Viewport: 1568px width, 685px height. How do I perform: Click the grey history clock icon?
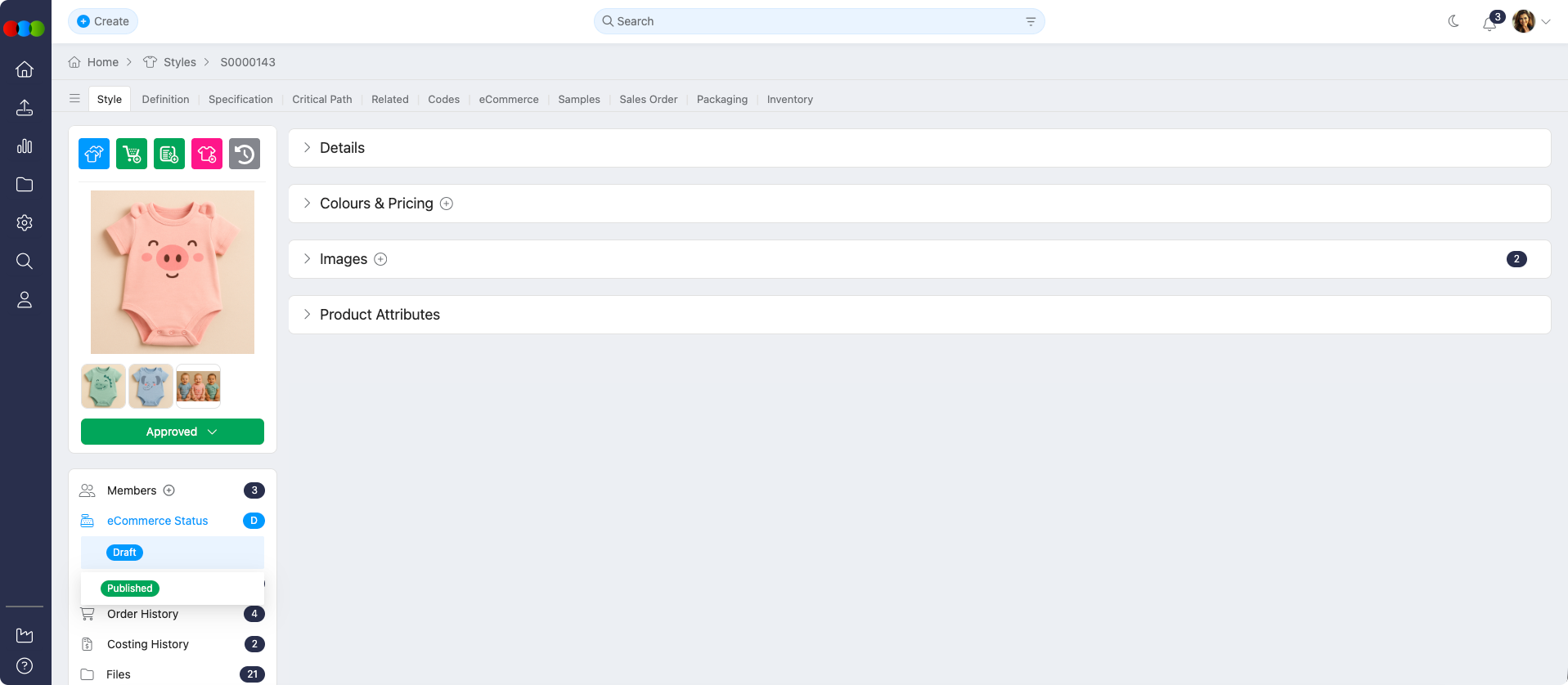click(245, 154)
